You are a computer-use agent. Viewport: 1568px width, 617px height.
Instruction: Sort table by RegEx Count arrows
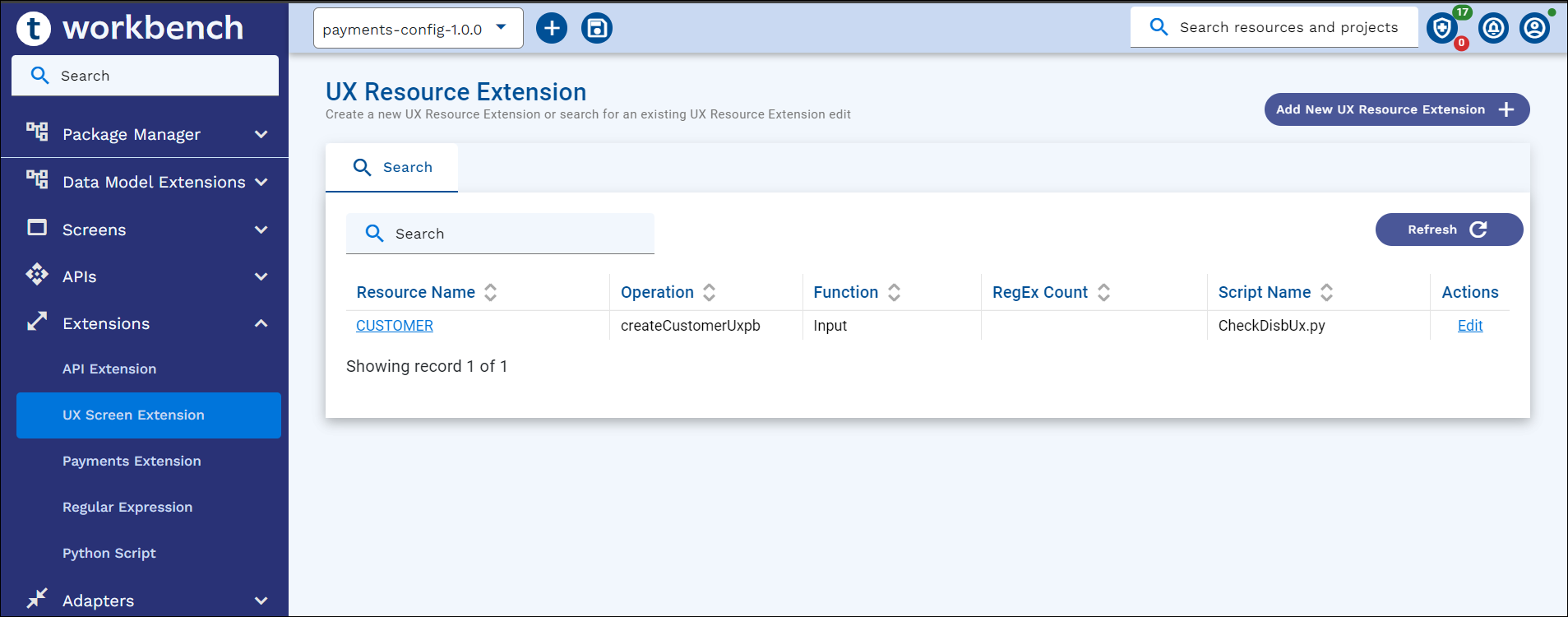[1104, 292]
